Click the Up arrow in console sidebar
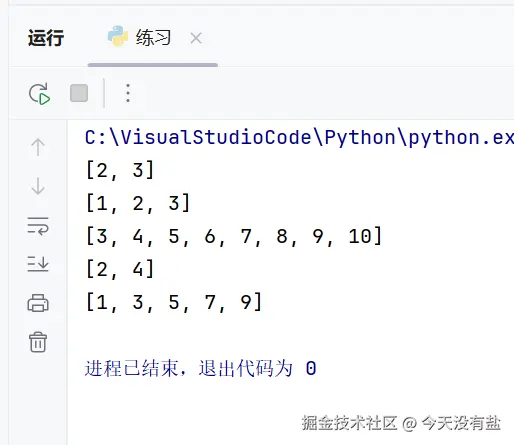This screenshot has width=514, height=445. 38,147
